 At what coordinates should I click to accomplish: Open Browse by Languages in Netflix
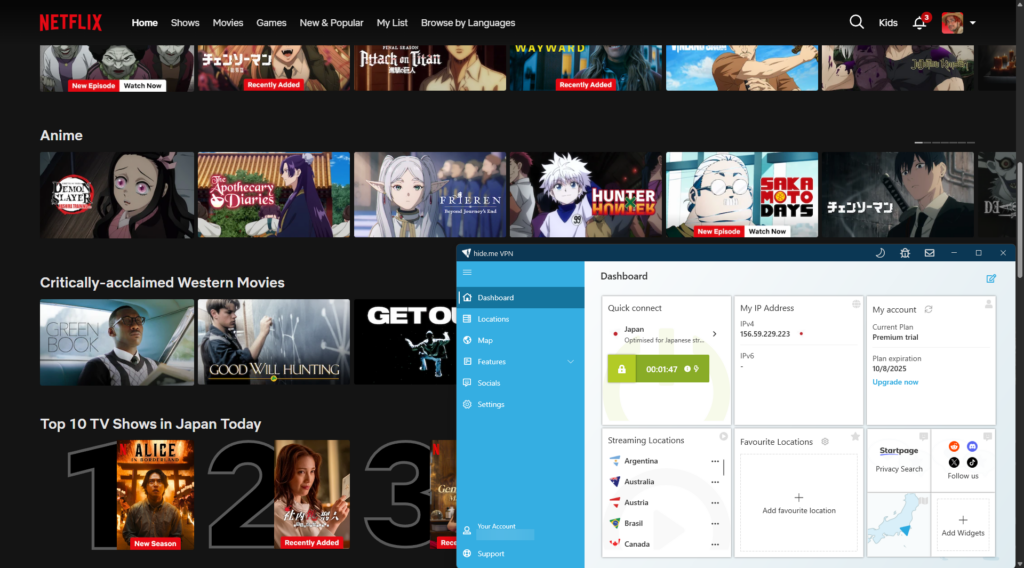(468, 23)
